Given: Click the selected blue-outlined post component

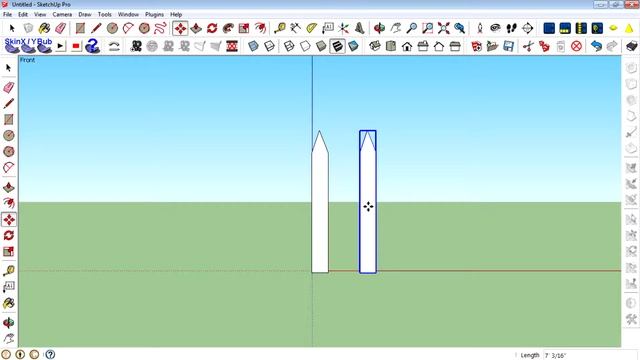Looking at the screenshot, I should (368, 202).
